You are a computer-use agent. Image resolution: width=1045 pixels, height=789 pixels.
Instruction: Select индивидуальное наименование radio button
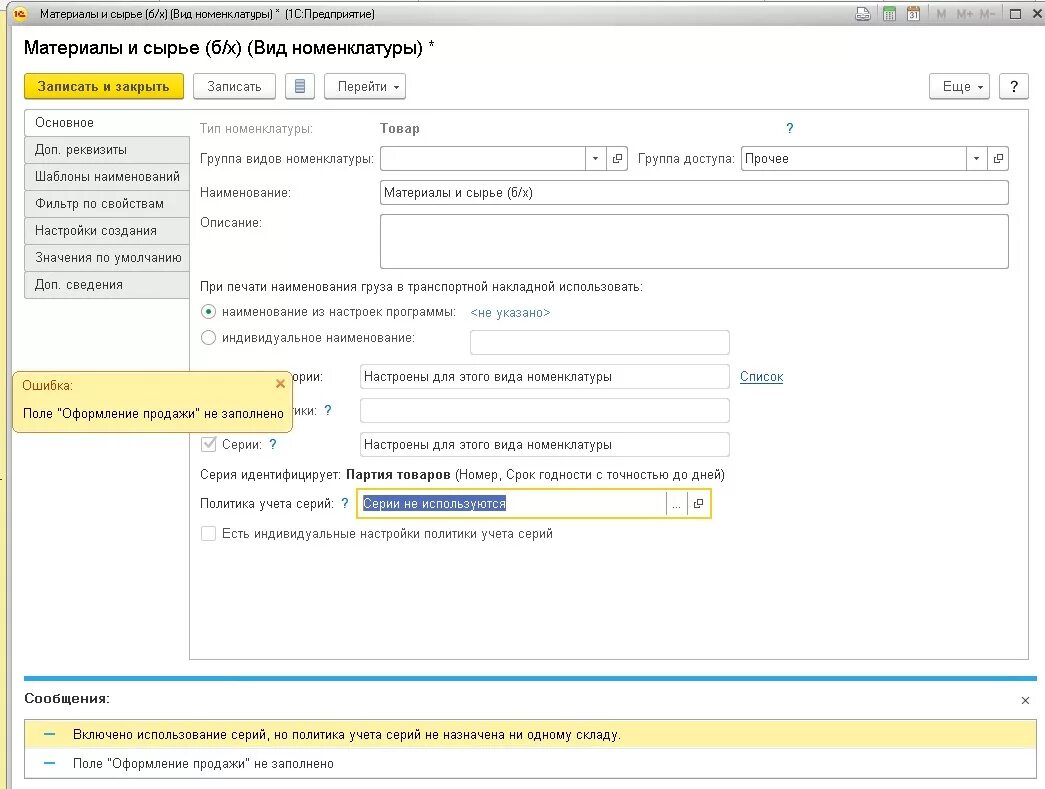point(209,338)
